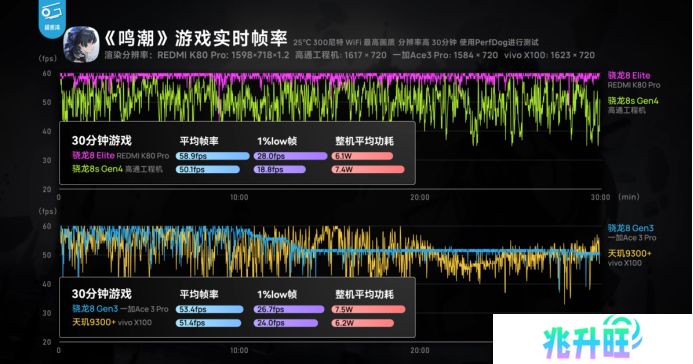The image size is (693, 364).
Task: Click the 6.1W power consumption bar
Action: 362,156
